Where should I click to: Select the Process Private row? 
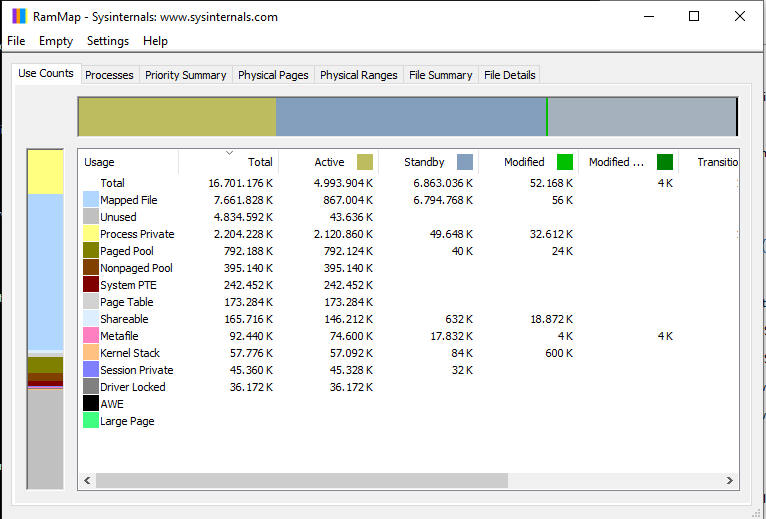408,234
